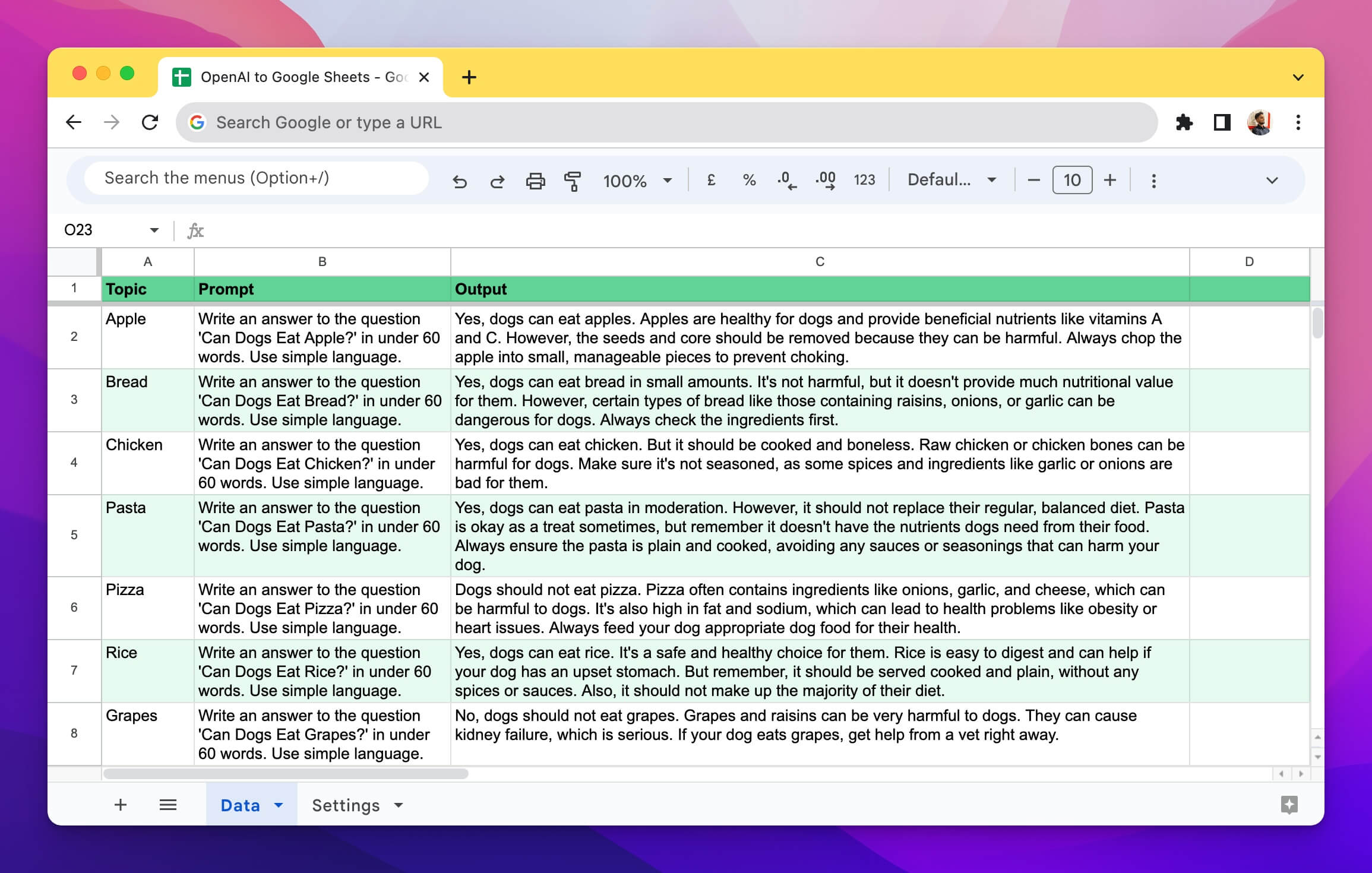The image size is (1372, 873).
Task: Expand the font size 10 stepper dropdown
Action: coord(1073,179)
